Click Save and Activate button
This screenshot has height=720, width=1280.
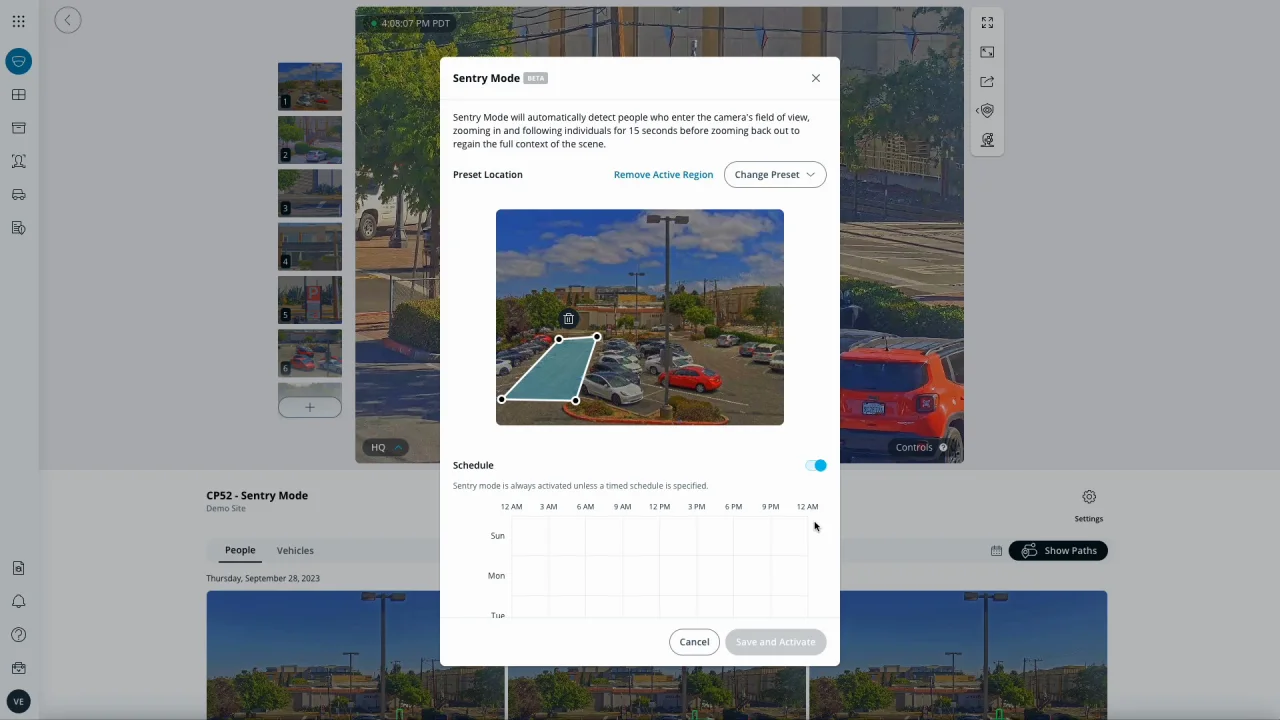(775, 642)
